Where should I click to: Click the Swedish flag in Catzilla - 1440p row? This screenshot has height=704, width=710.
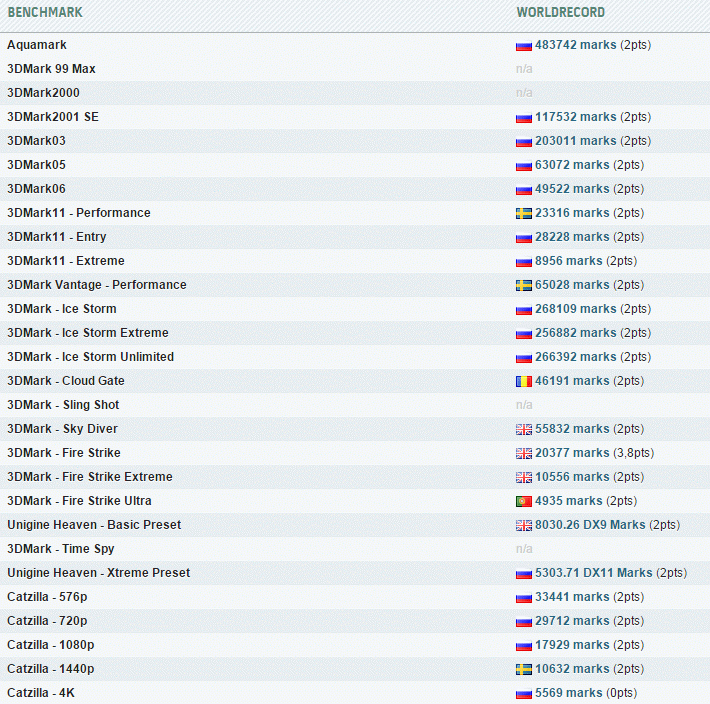523,669
